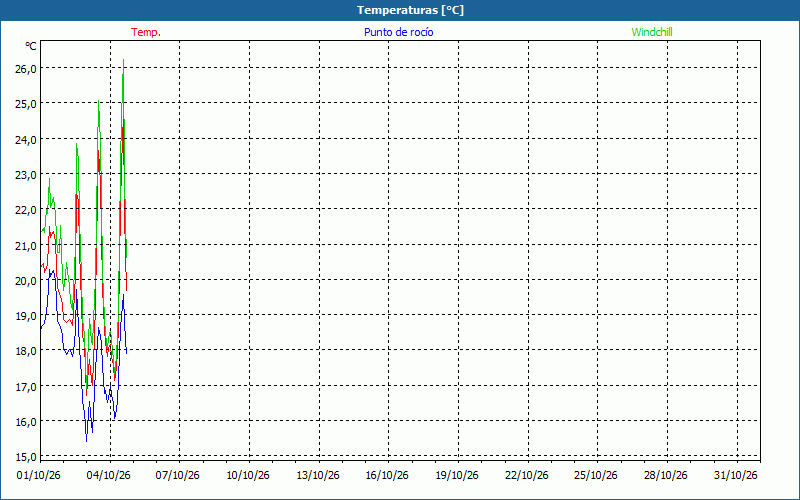This screenshot has width=800, height=500.
Task: Select the blue Punto de rocío legend
Action: [x=398, y=32]
